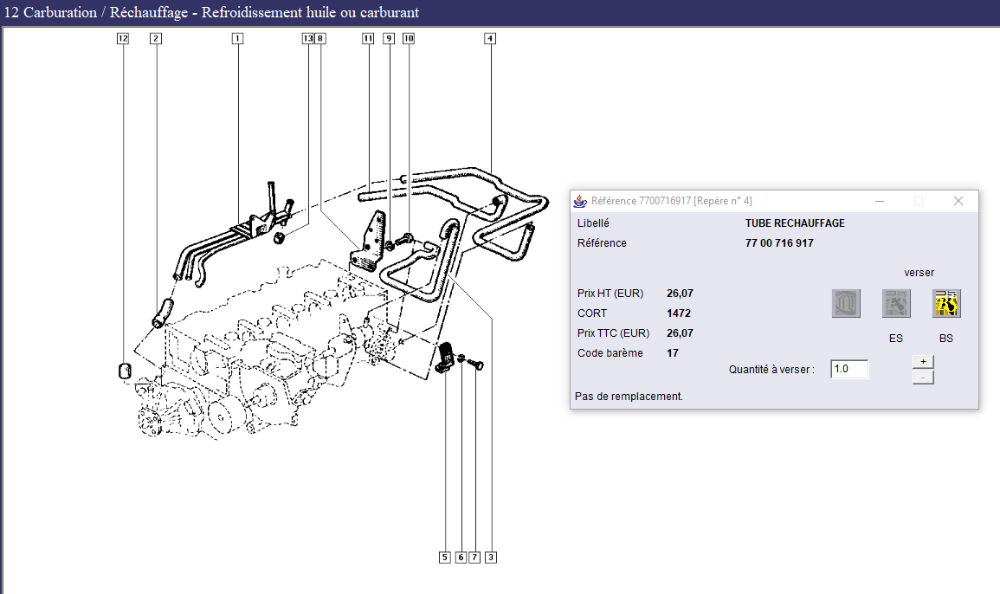Select part marker 4 in the diagram

[490, 39]
